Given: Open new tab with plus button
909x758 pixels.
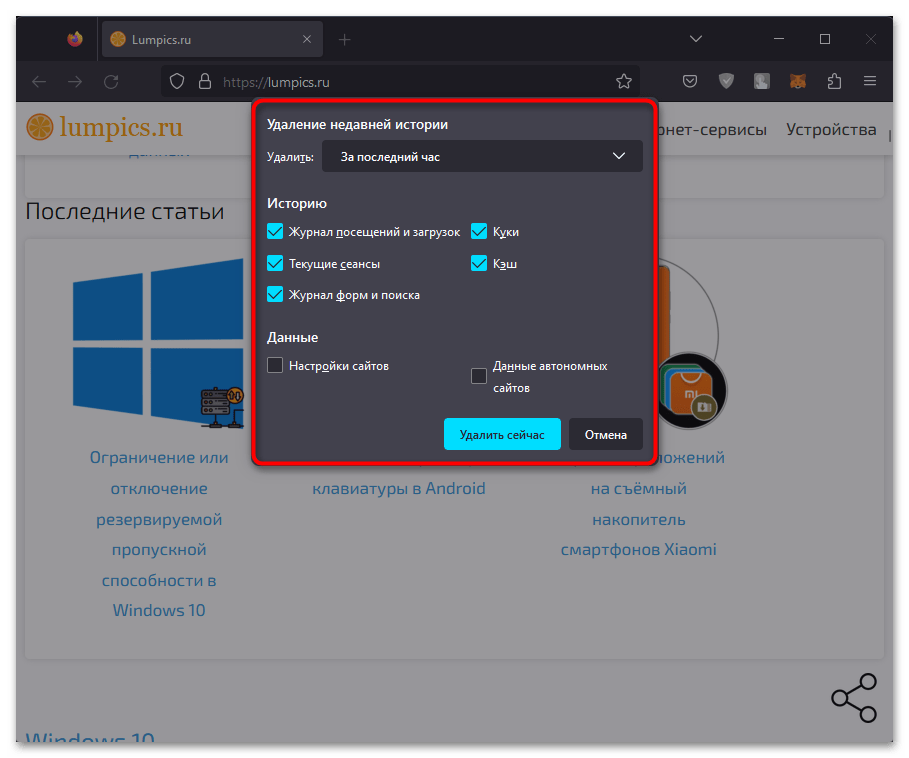Looking at the screenshot, I should click(344, 40).
